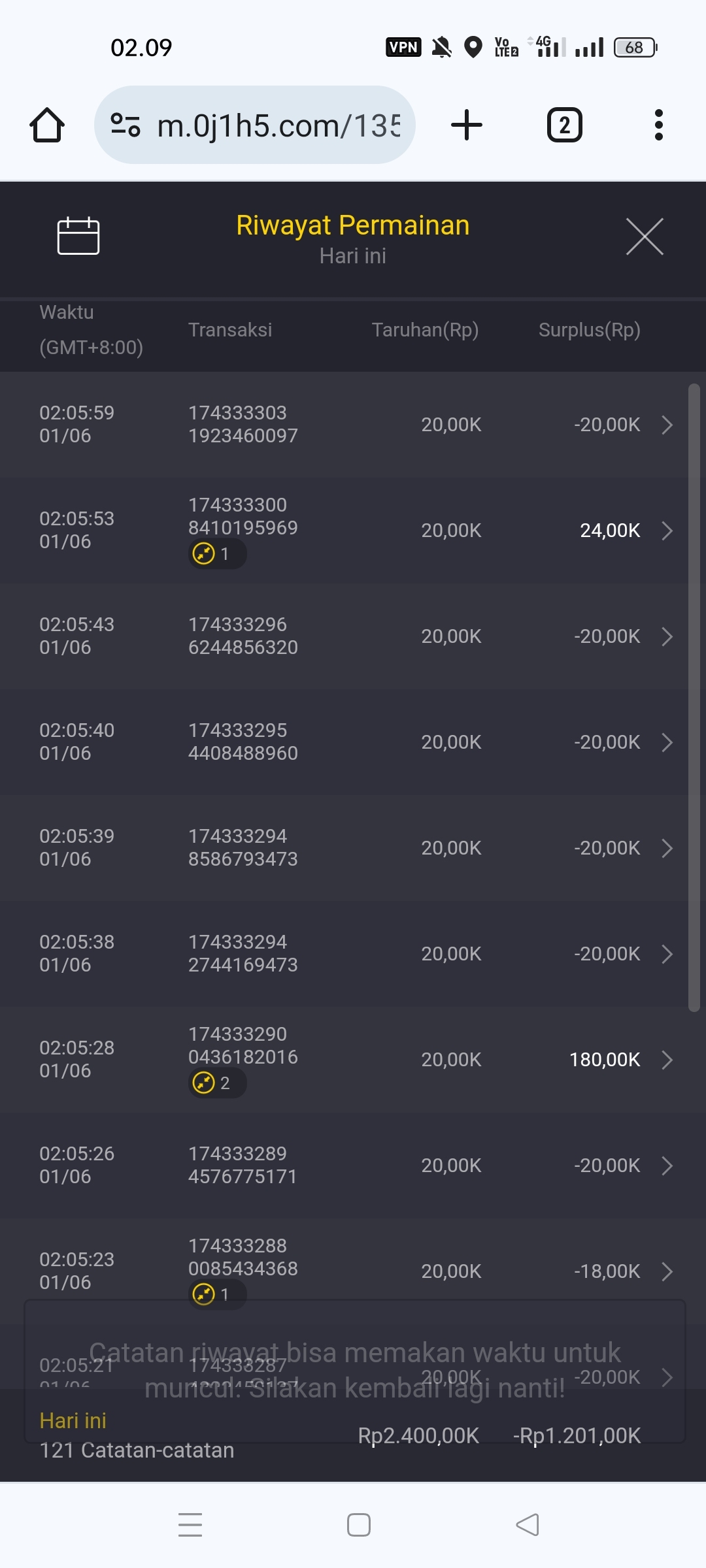Expand details of the 02:05:59 transaction
The width and height of the screenshot is (706, 1568).
tap(667, 425)
